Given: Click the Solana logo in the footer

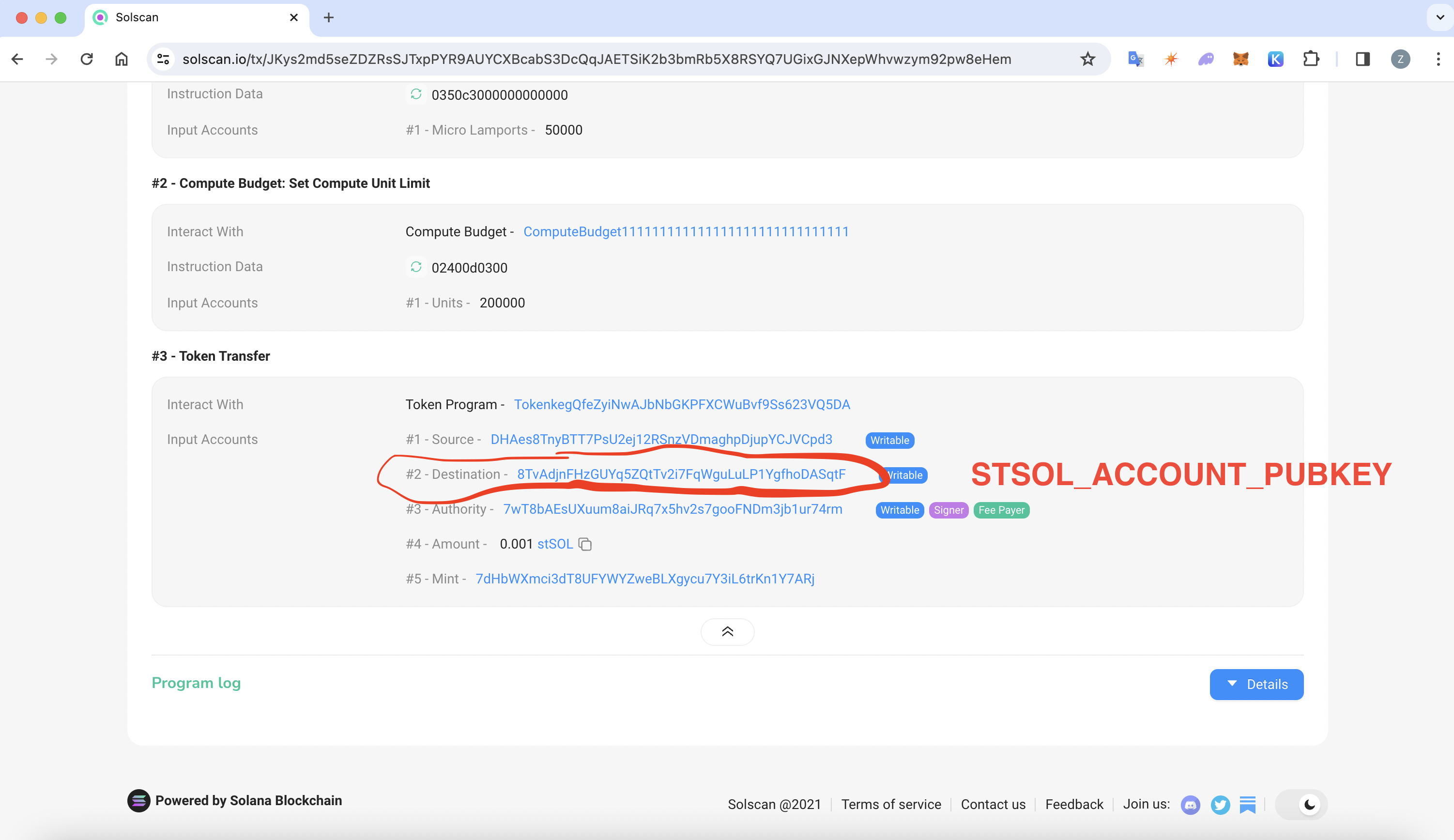Looking at the screenshot, I should pos(138,801).
